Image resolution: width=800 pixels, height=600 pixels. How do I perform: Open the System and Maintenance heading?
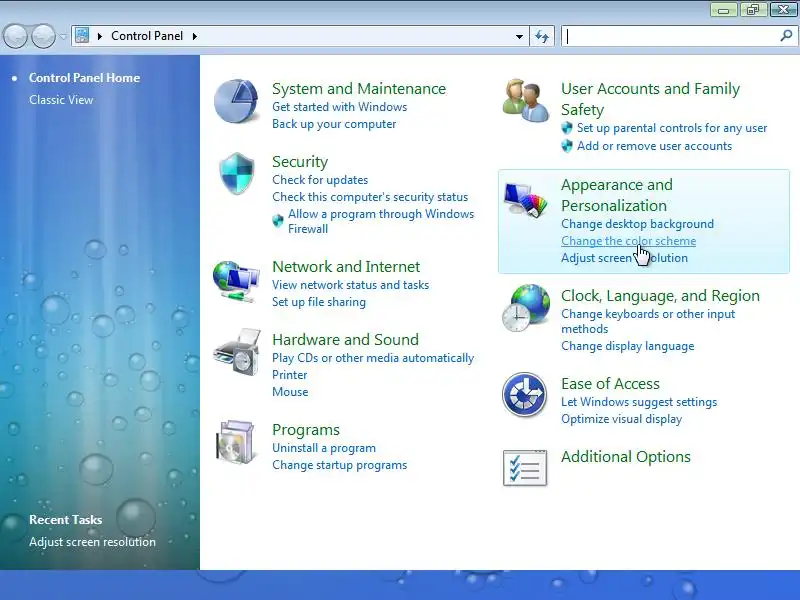click(x=359, y=88)
